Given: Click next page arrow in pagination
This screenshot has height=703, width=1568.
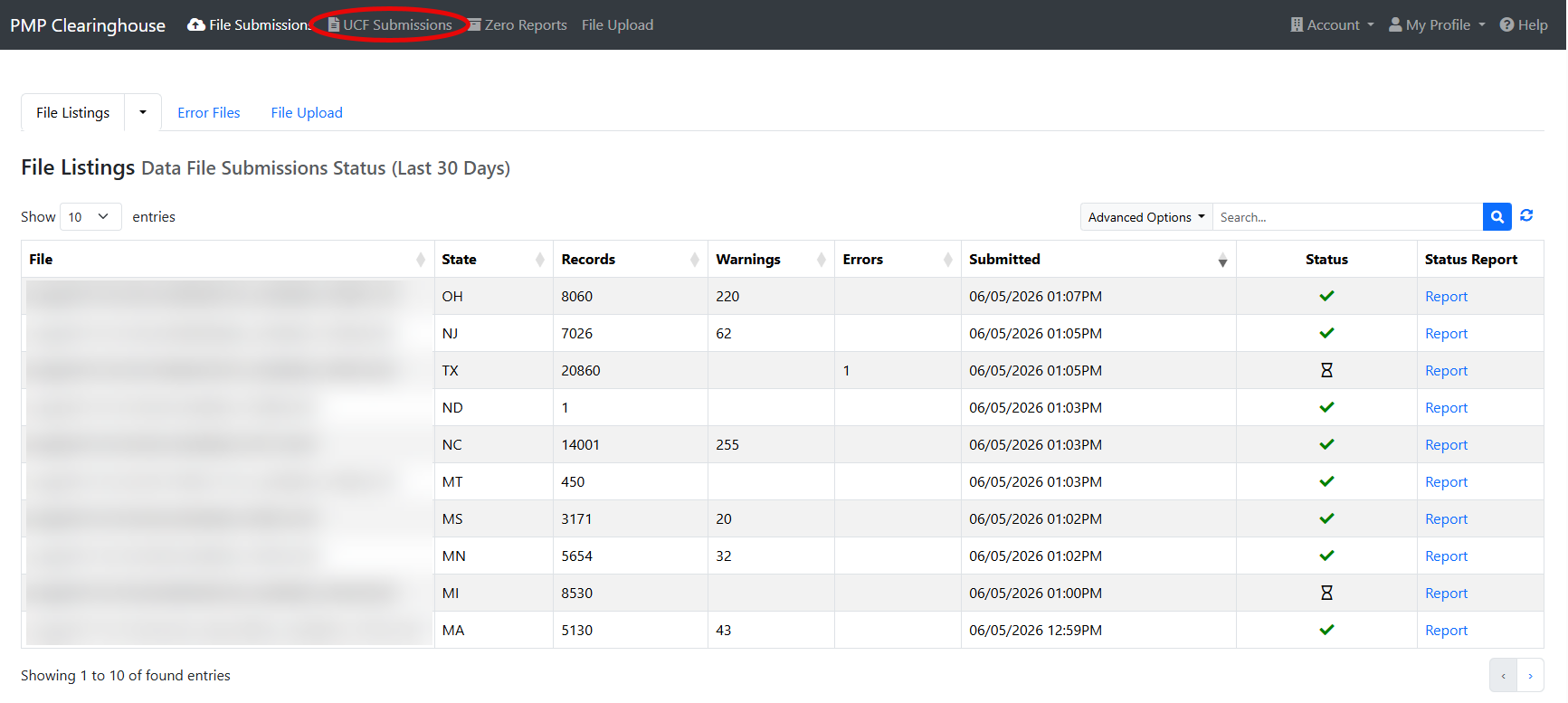Looking at the screenshot, I should (x=1530, y=676).
